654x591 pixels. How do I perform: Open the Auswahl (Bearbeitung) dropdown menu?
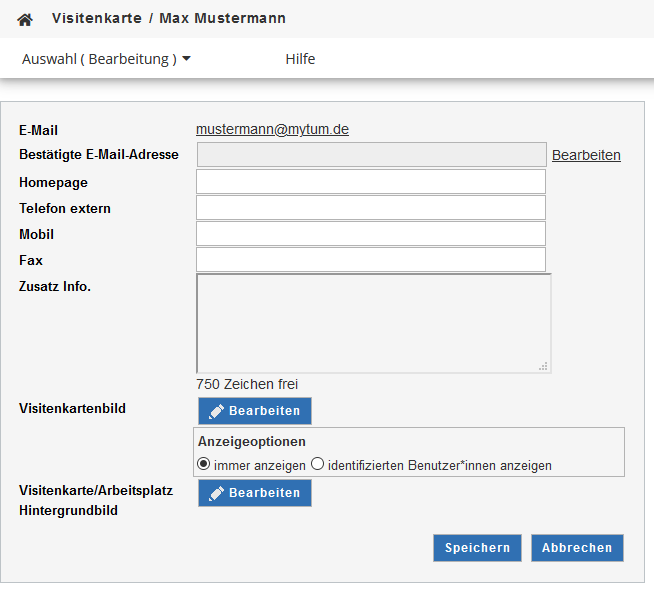(106, 59)
